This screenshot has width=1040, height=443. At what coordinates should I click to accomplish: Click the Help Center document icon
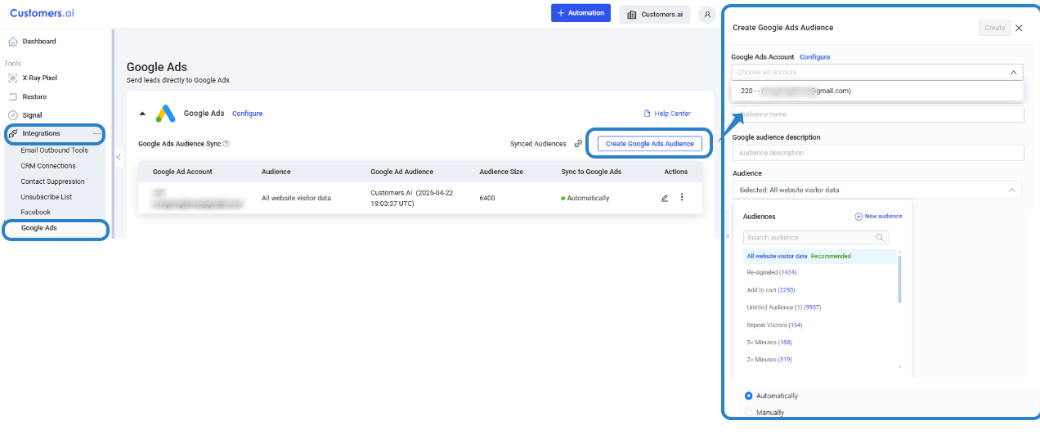647,113
